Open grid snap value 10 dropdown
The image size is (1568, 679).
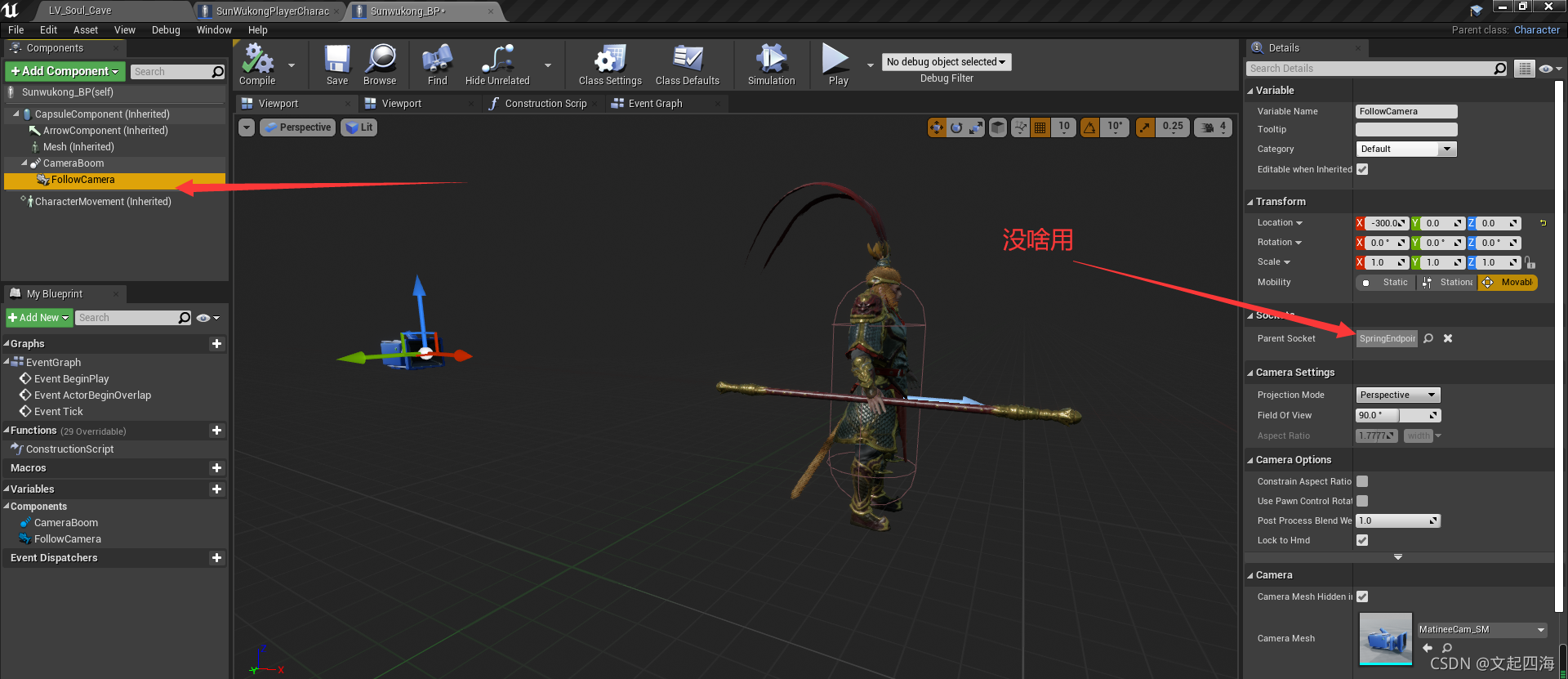point(1063,127)
